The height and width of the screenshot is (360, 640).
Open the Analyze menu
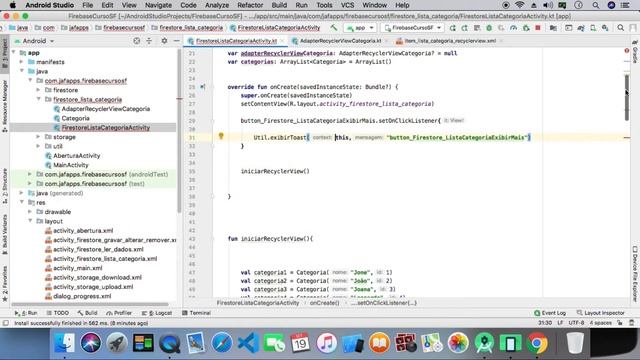217,5
